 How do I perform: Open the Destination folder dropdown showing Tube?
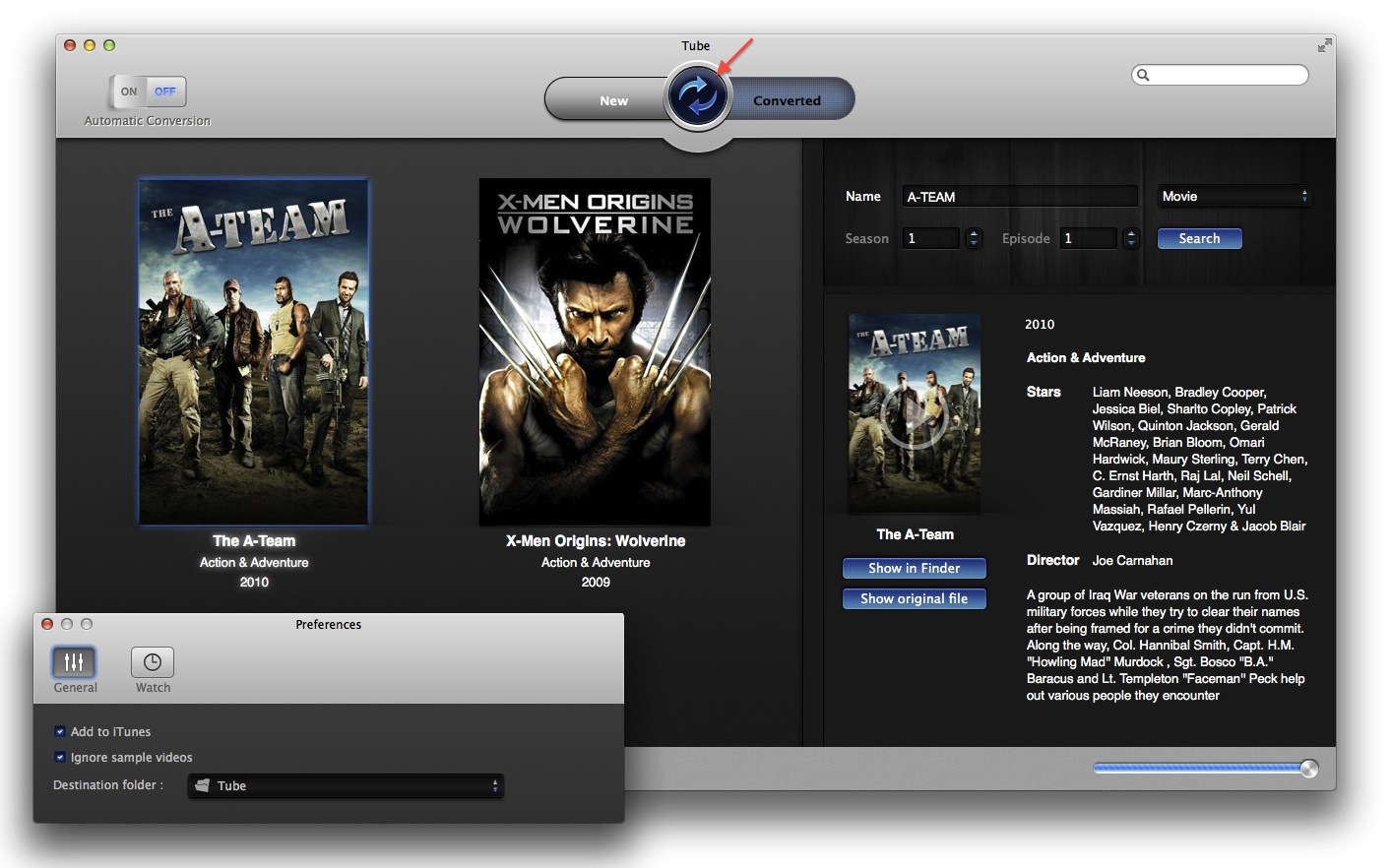coord(346,785)
